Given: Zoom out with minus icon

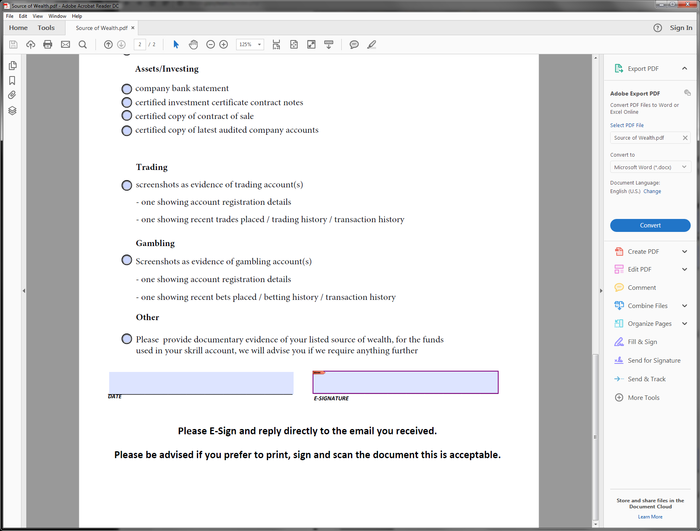Looking at the screenshot, I should [210, 45].
